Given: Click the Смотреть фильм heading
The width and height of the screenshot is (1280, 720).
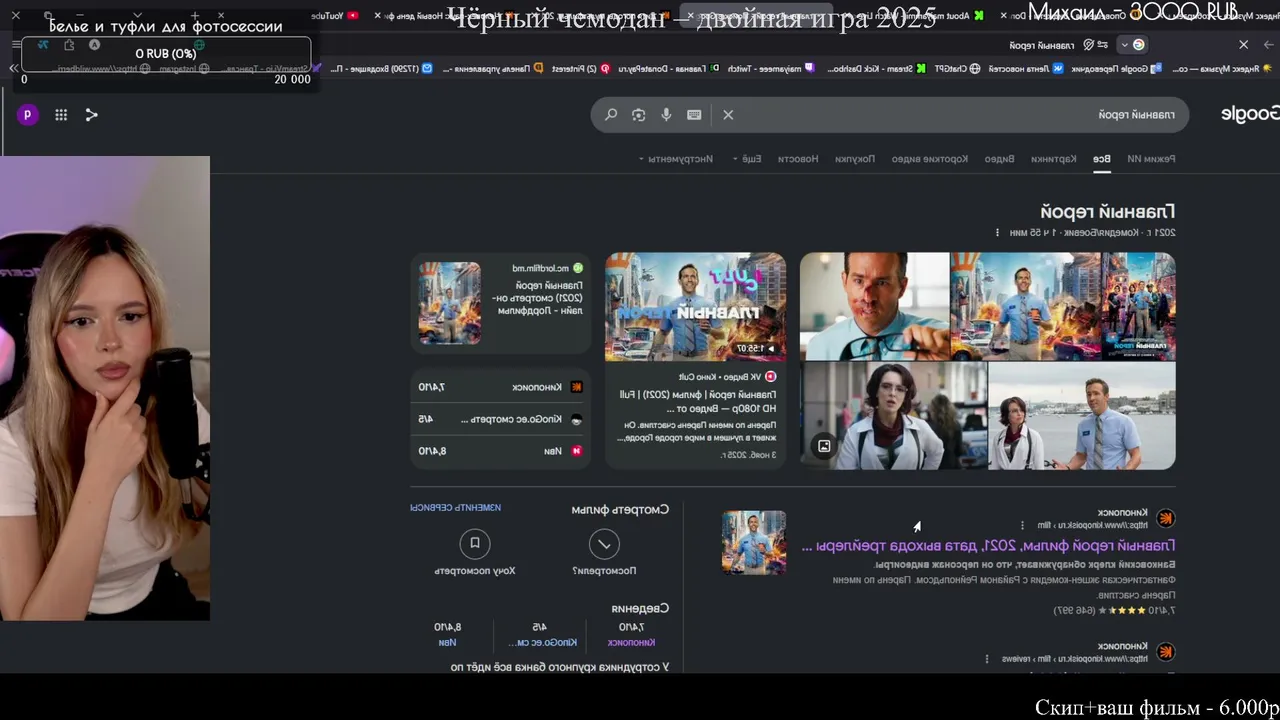Looking at the screenshot, I should (620, 510).
